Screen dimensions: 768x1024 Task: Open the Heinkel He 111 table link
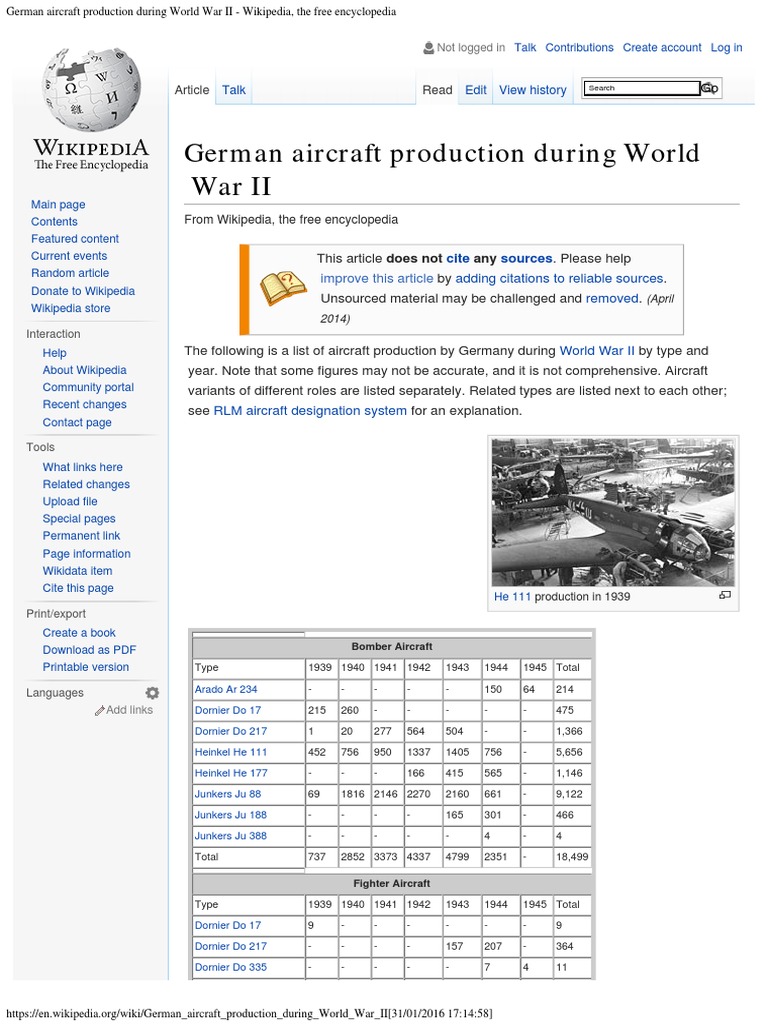pos(231,752)
